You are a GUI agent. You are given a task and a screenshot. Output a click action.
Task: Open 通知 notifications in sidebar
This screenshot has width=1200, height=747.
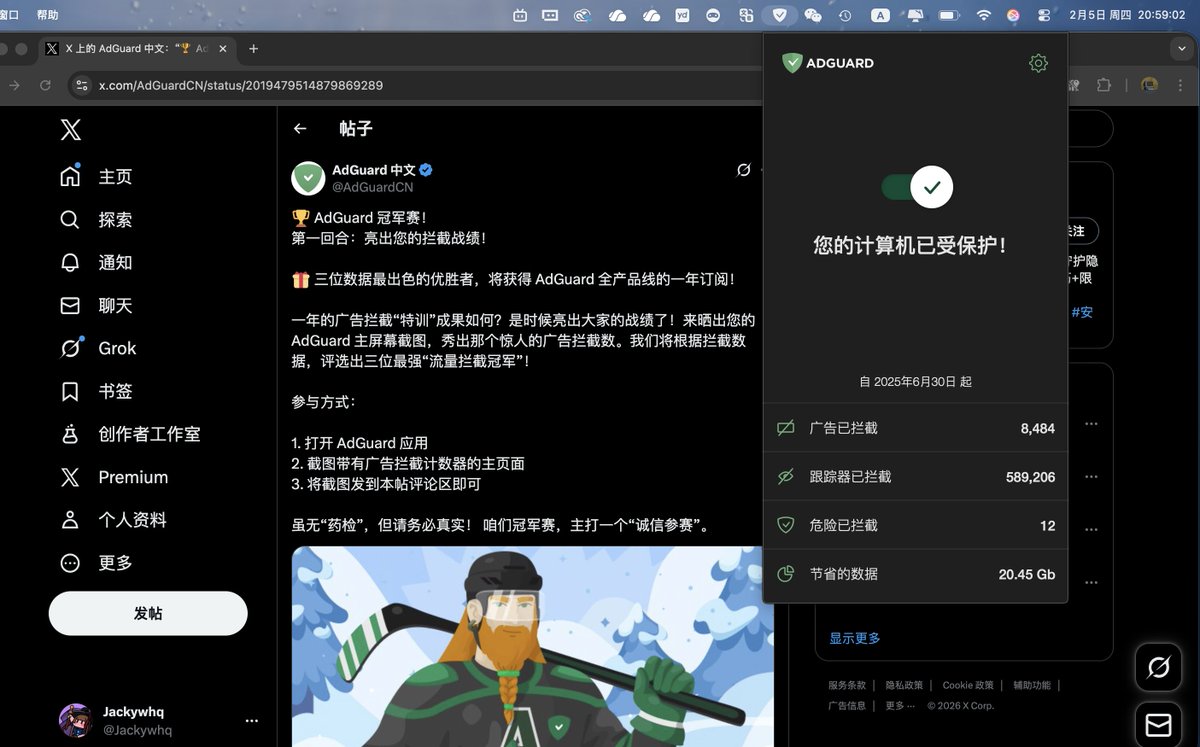96,262
